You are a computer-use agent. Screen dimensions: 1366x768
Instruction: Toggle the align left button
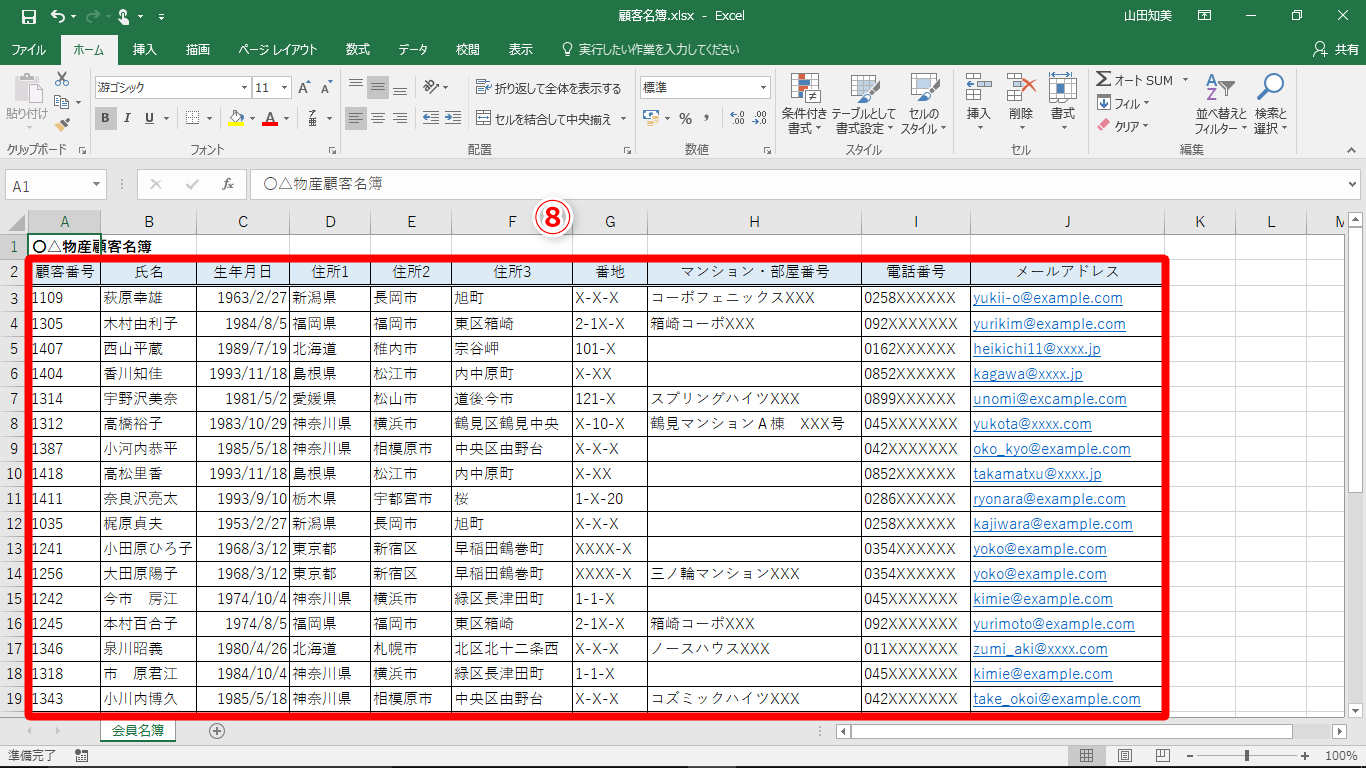click(356, 118)
